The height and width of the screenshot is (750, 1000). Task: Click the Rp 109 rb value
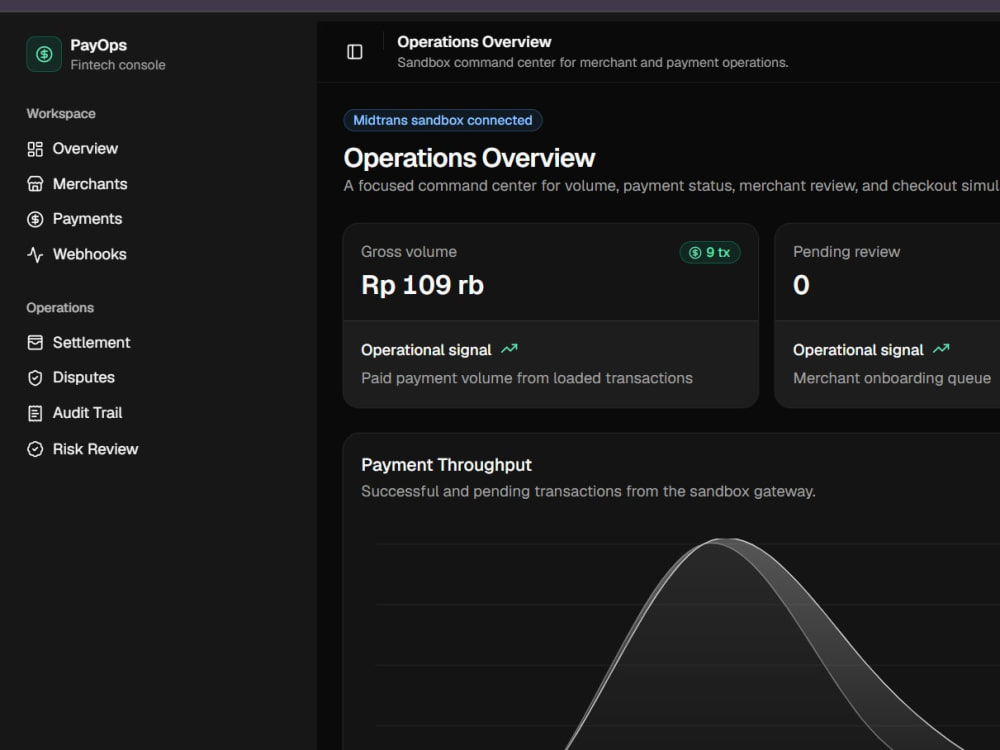(422, 285)
